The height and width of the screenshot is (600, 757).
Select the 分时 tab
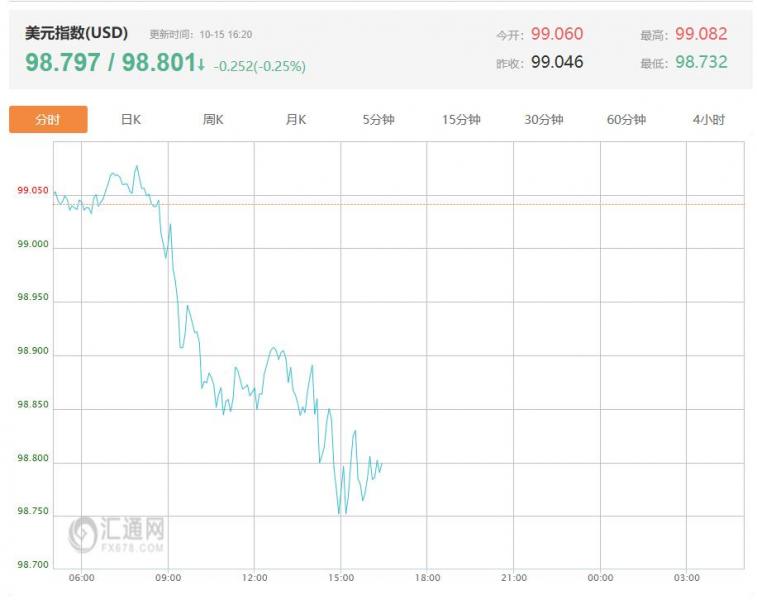pyautogui.click(x=48, y=120)
